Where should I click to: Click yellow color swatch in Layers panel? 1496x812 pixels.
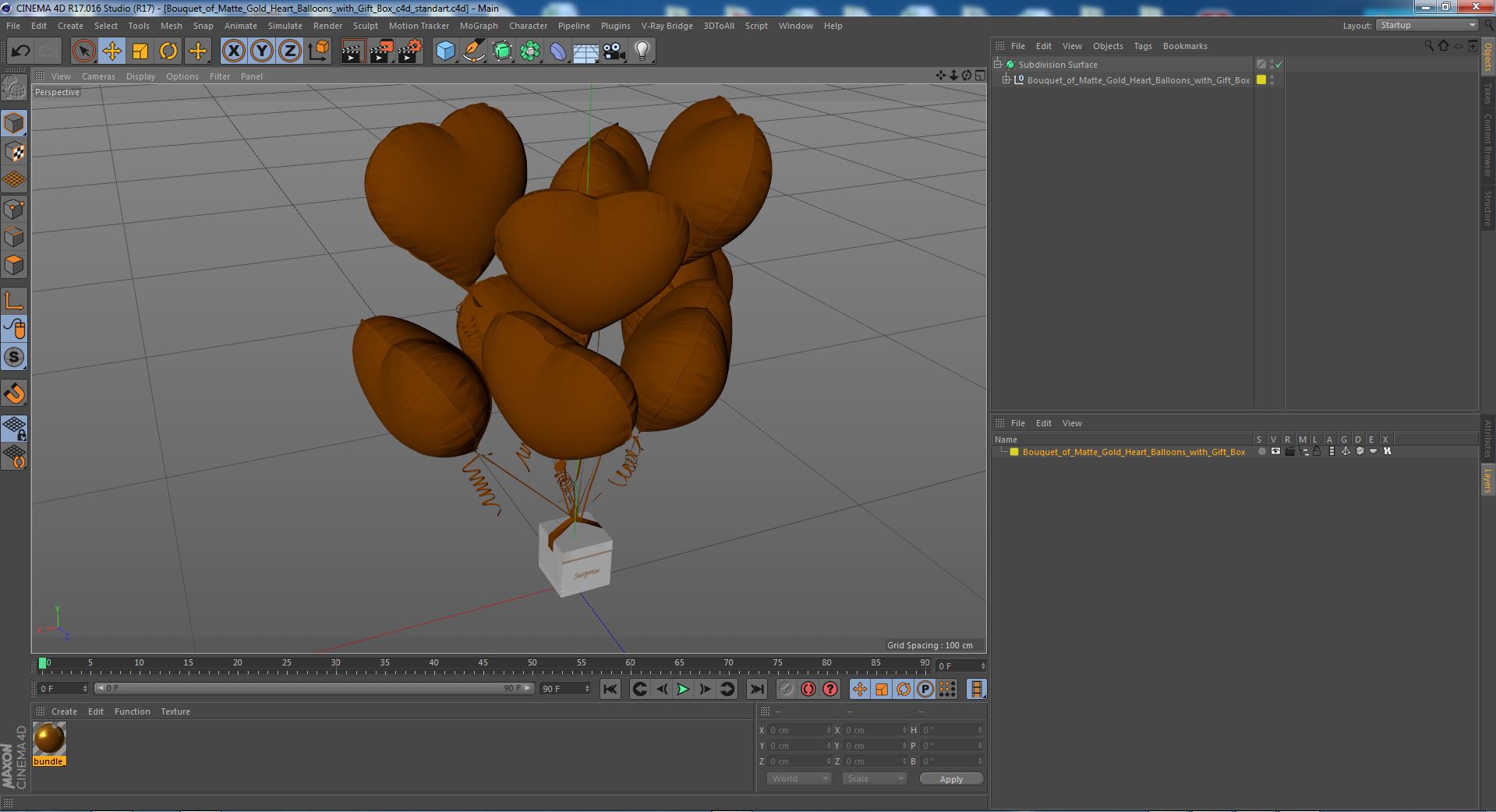pos(1014,452)
